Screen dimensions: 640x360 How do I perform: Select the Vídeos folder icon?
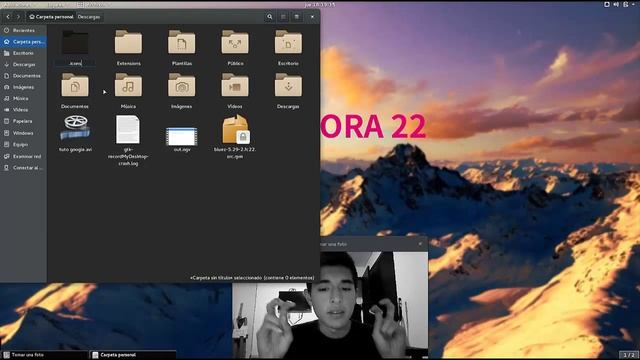[235, 85]
